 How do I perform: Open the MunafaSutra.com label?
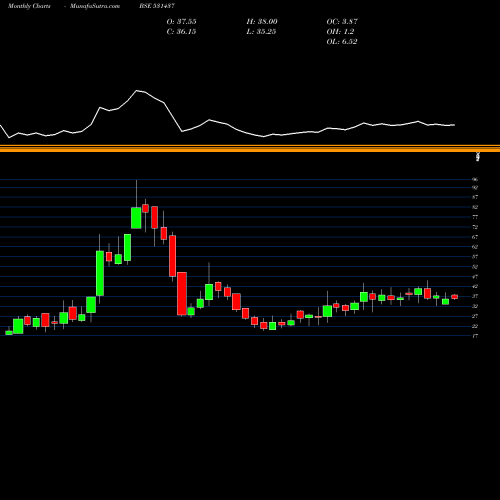click(95, 6)
